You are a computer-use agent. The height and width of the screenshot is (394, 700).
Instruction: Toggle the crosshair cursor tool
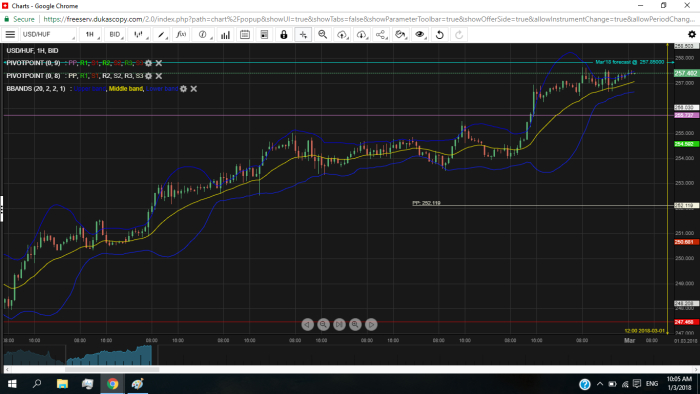(x=303, y=34)
